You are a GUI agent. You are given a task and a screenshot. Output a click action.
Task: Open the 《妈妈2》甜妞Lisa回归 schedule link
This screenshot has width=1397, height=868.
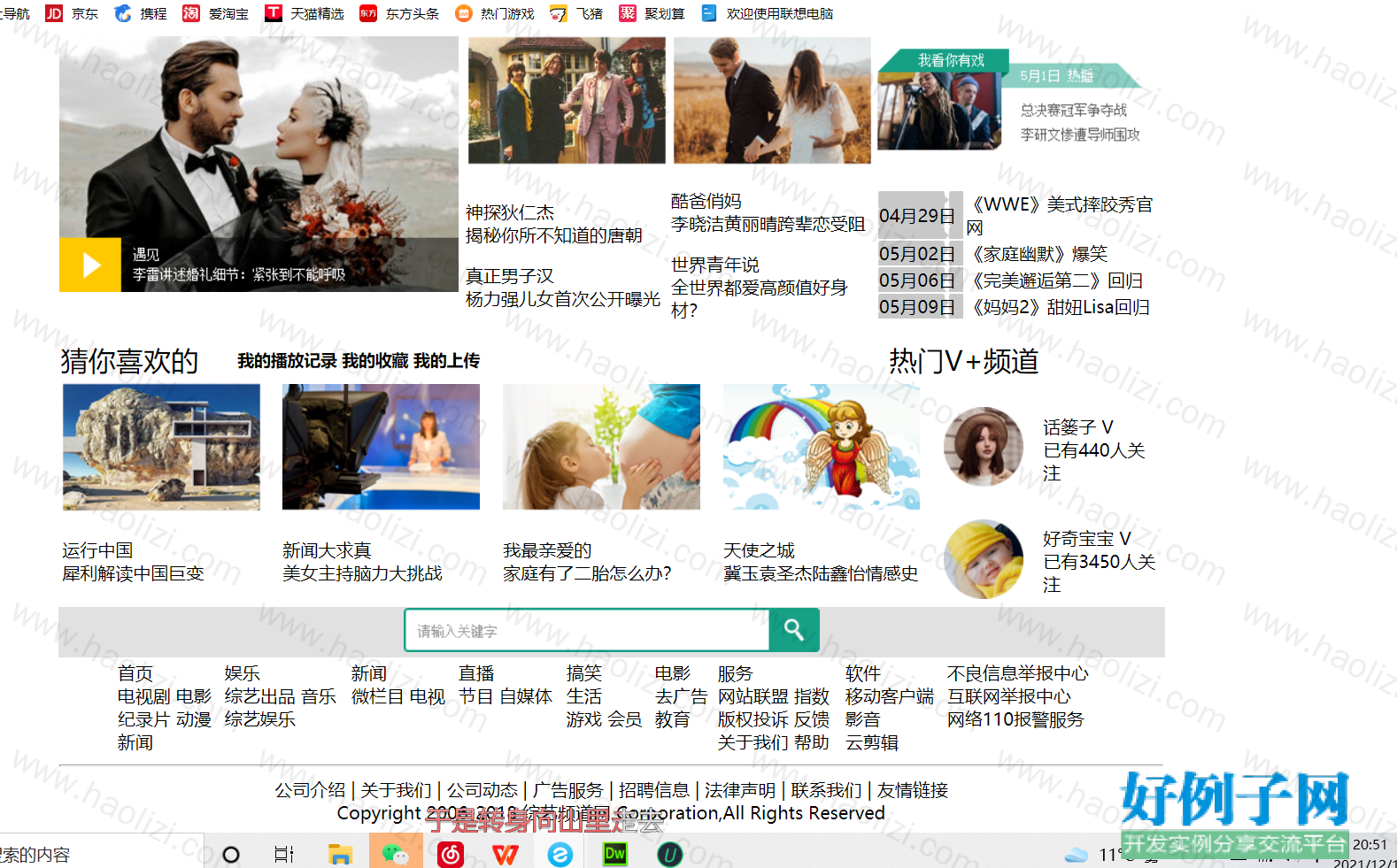(x=1059, y=307)
